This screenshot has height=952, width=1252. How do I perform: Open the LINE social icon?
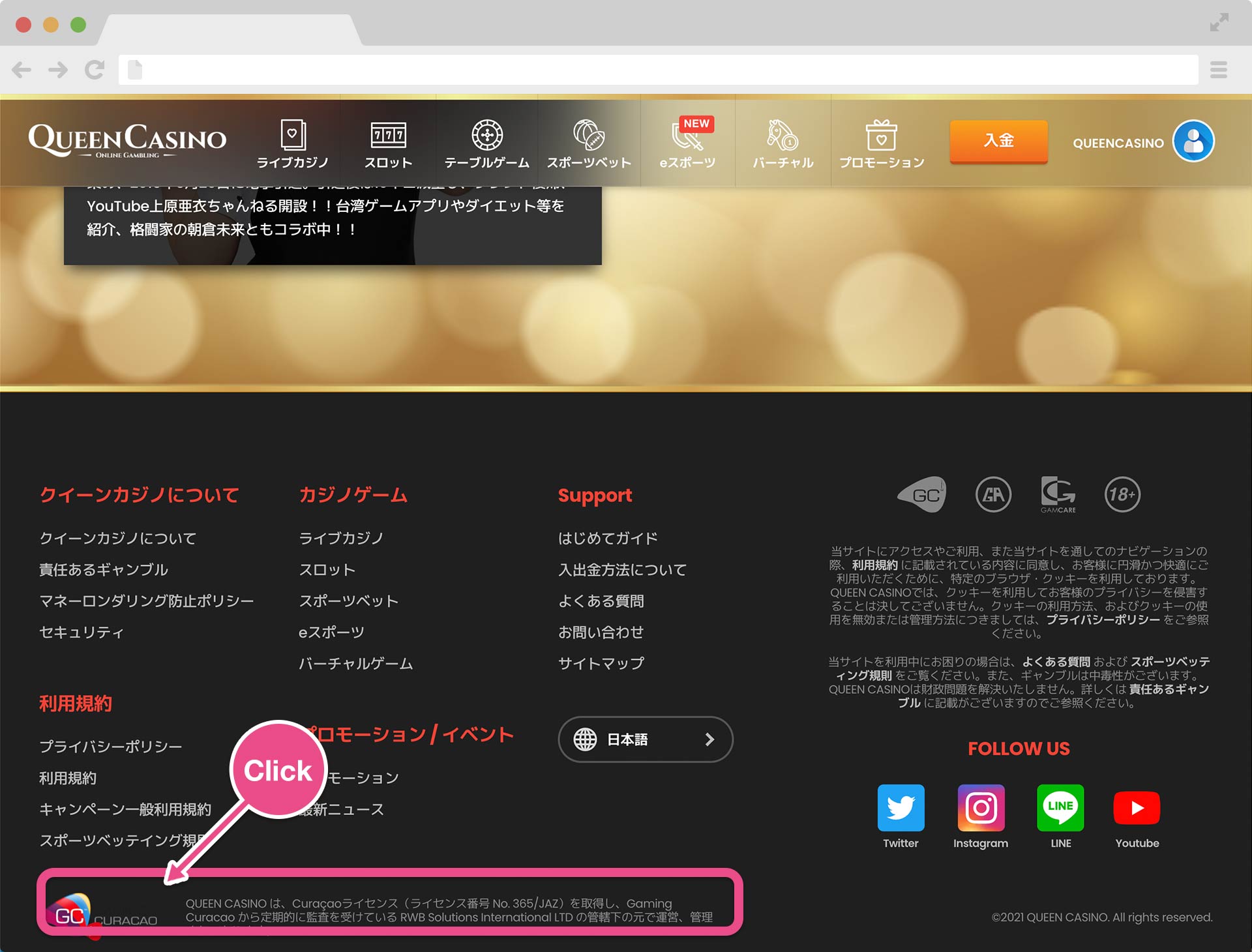pyautogui.click(x=1060, y=807)
